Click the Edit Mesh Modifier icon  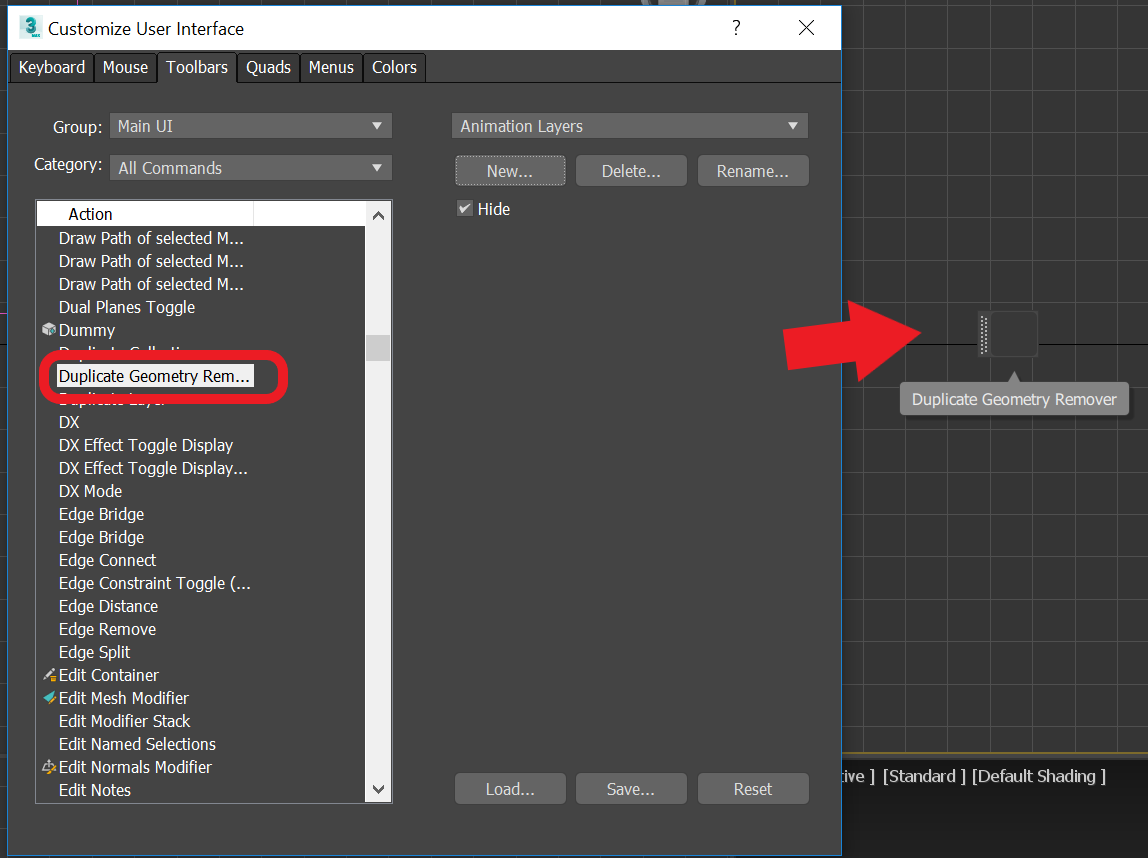point(48,698)
